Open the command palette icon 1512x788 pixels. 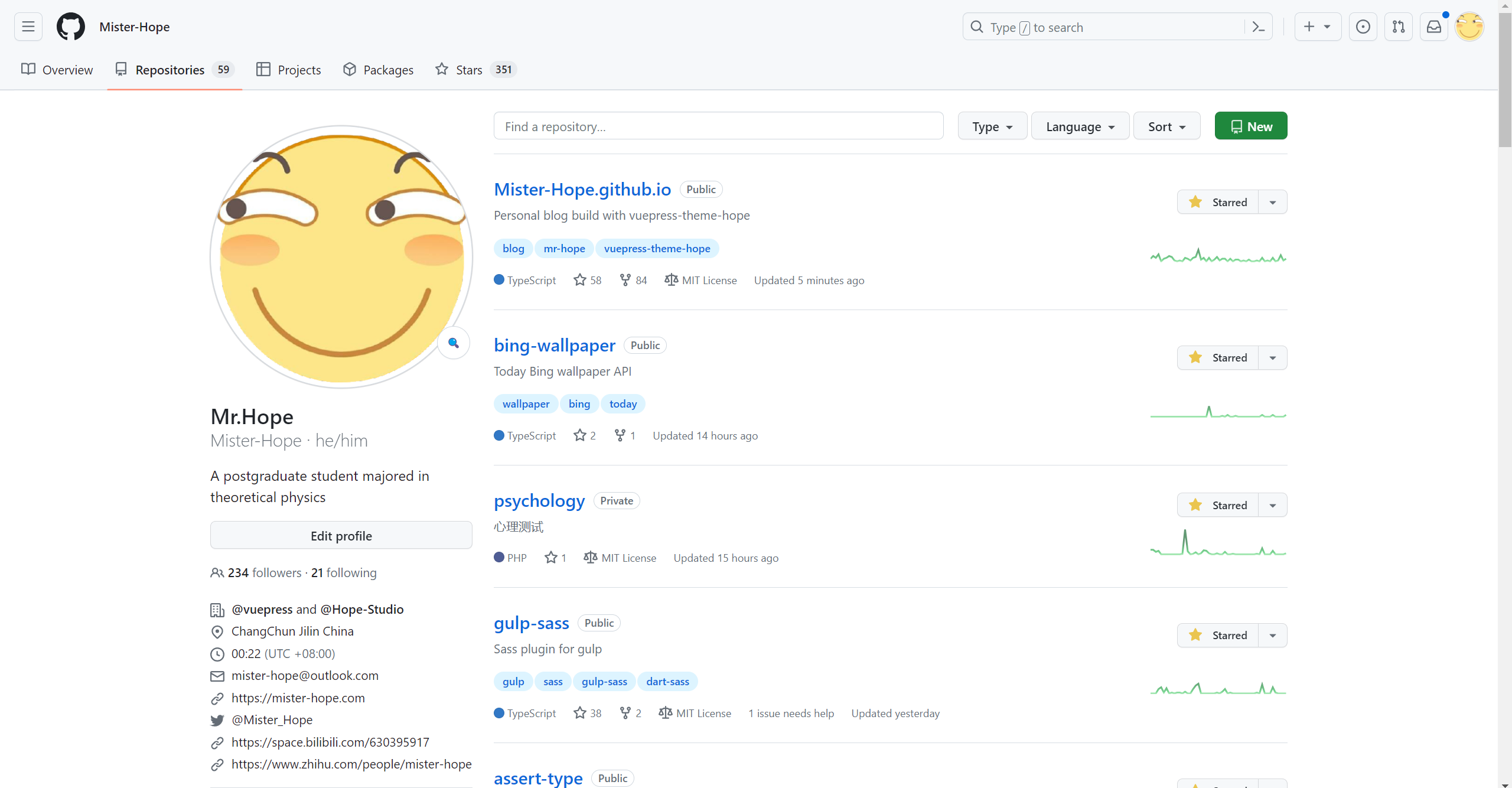[1259, 27]
